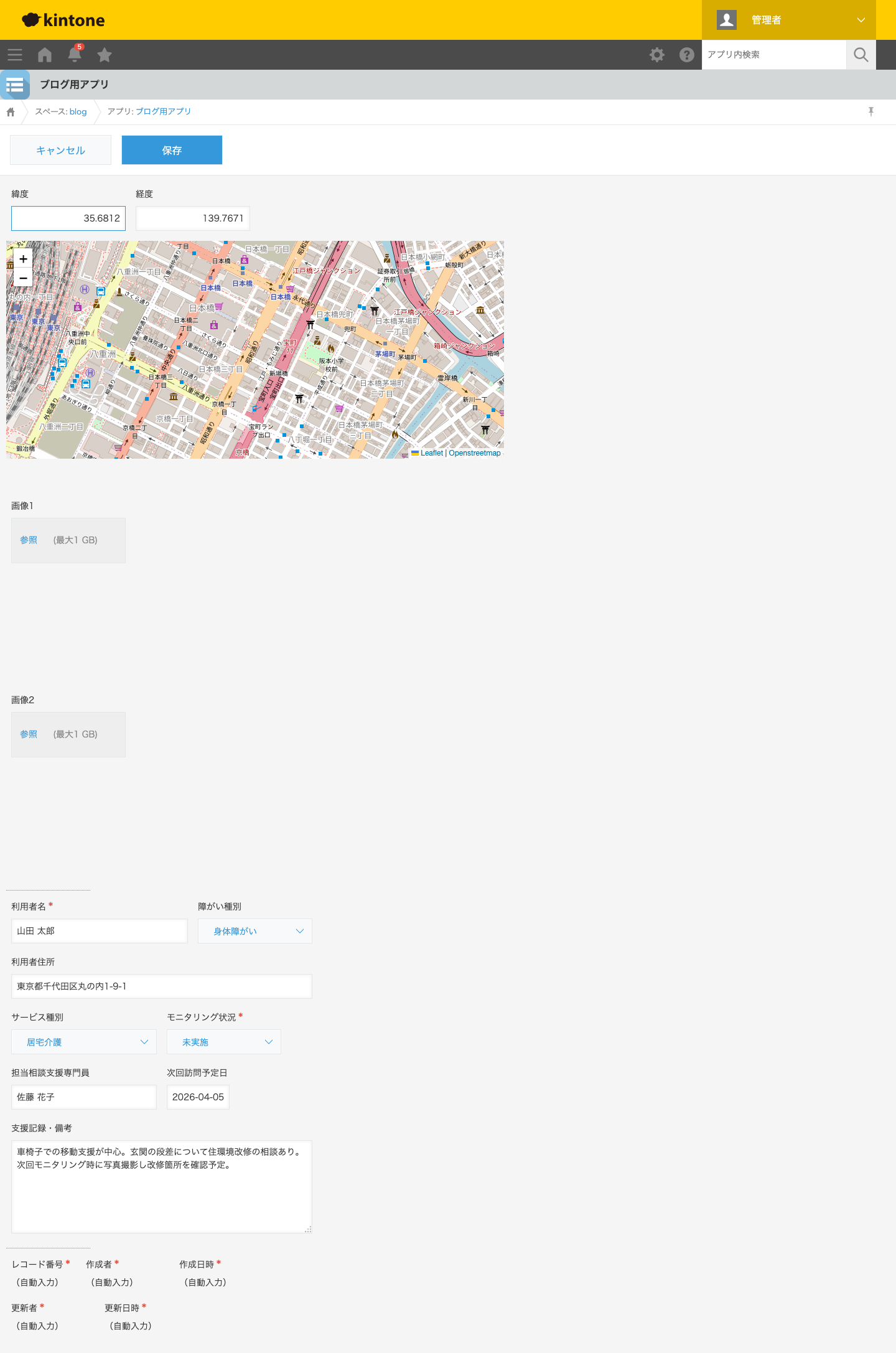Open the Leaflet attribution link

point(431,453)
